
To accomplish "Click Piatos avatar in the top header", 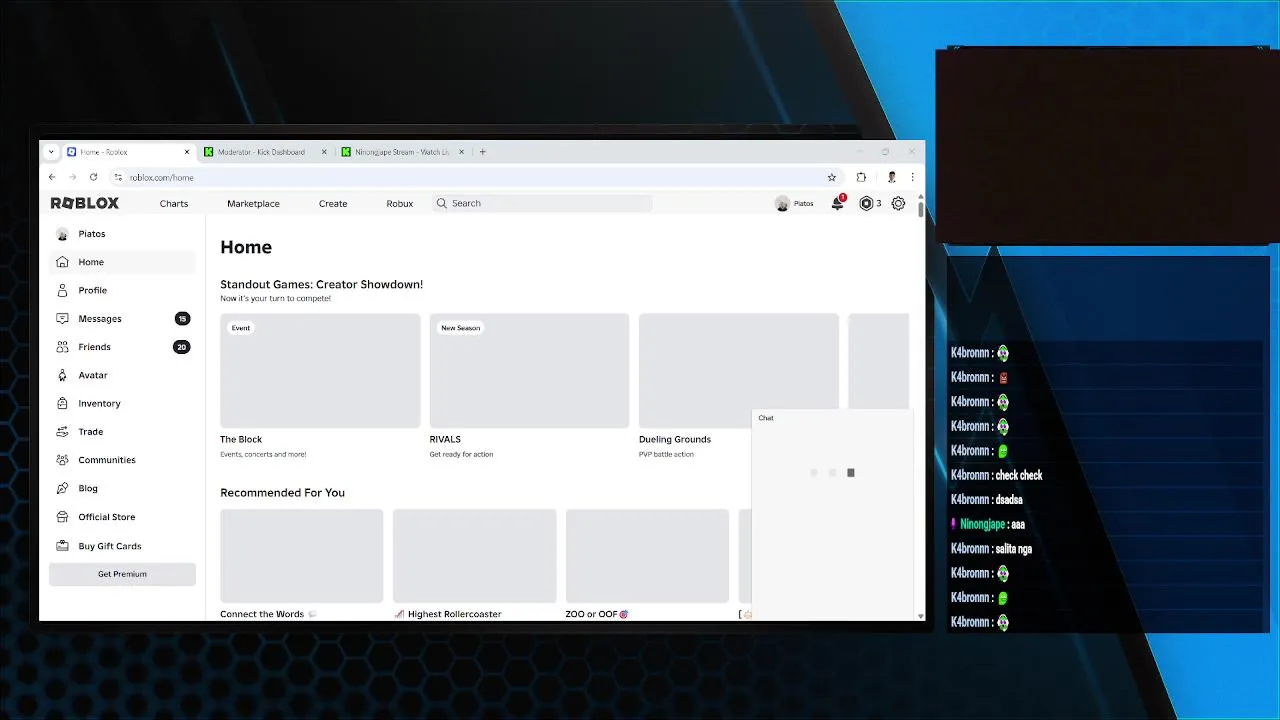I will pyautogui.click(x=782, y=204).
